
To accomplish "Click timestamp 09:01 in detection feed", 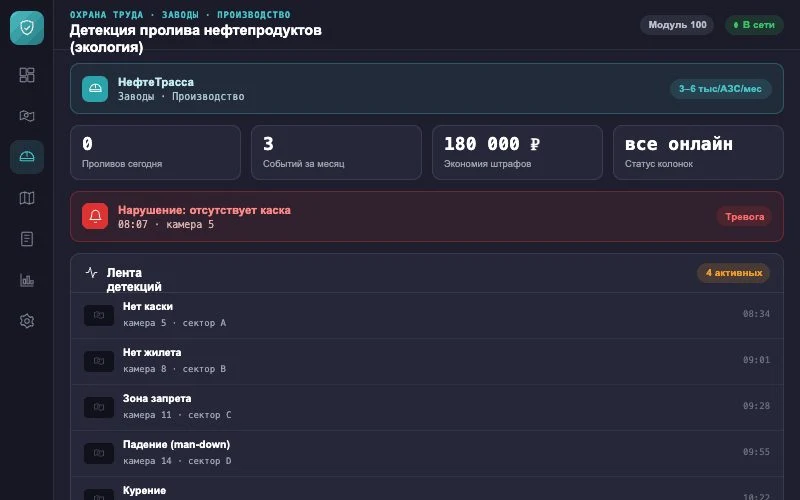I will [x=756, y=360].
